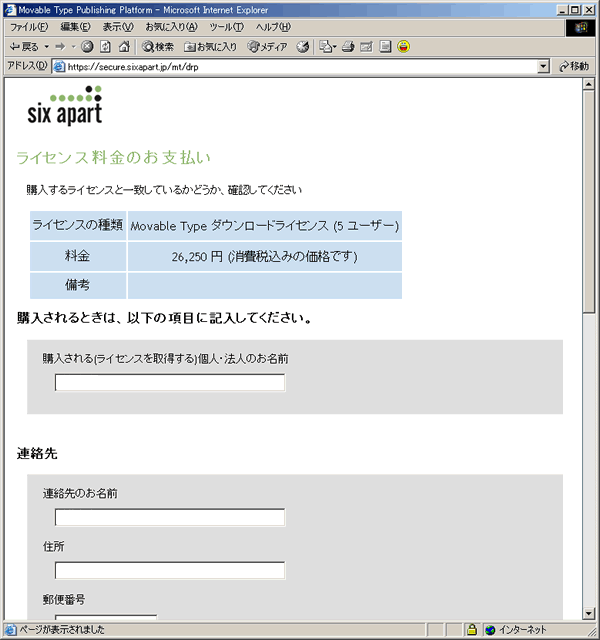
Task: Click the 移動 Go button
Action: (574, 67)
